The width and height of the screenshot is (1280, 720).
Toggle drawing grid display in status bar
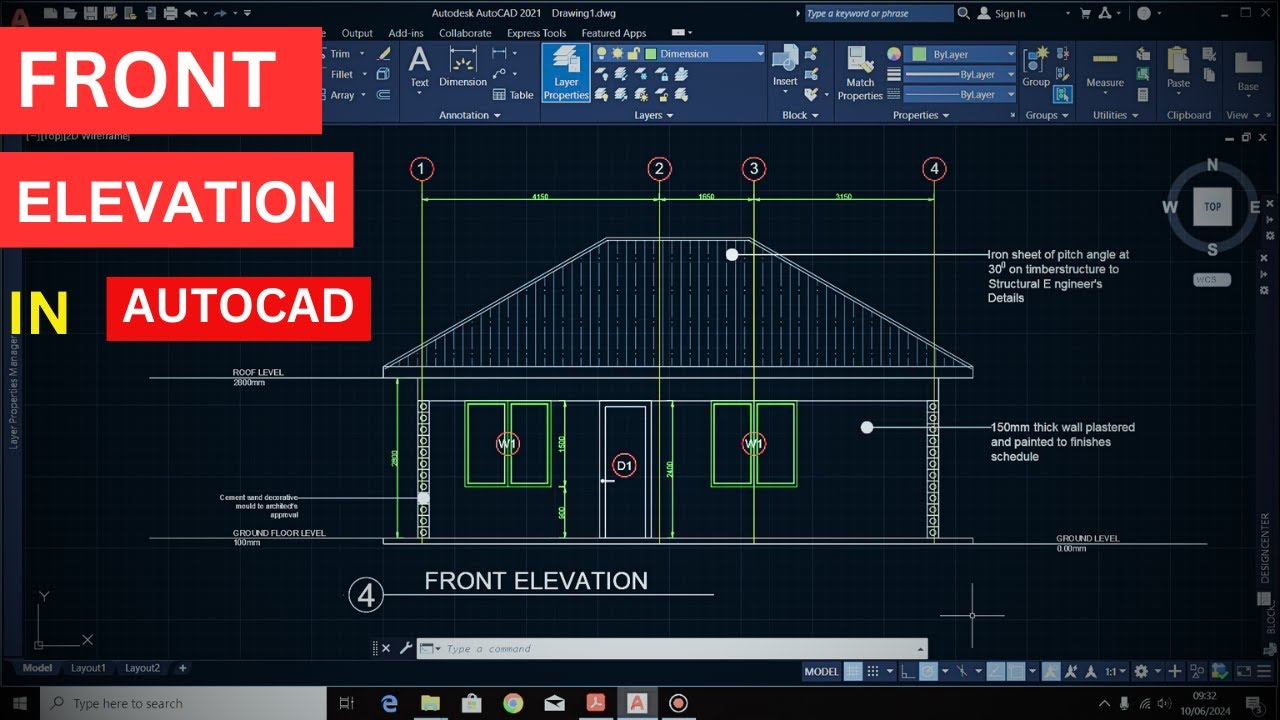tap(853, 672)
